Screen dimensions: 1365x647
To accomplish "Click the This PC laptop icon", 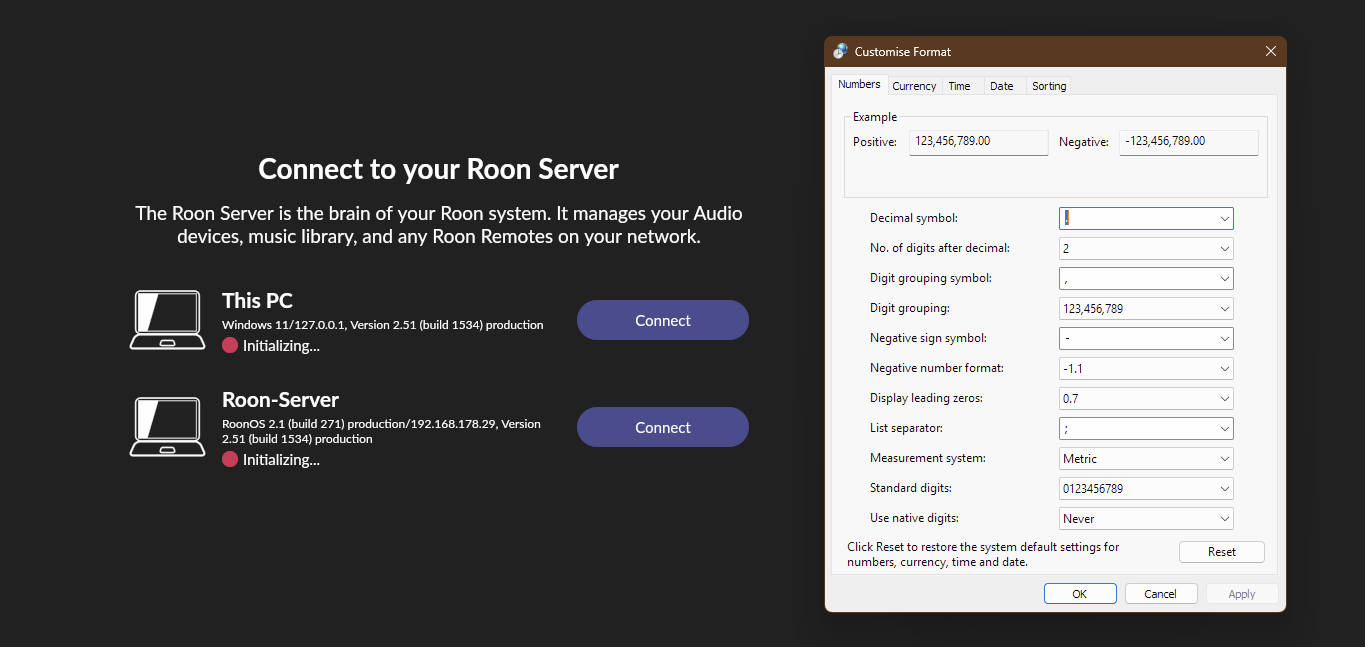I will click(x=167, y=320).
